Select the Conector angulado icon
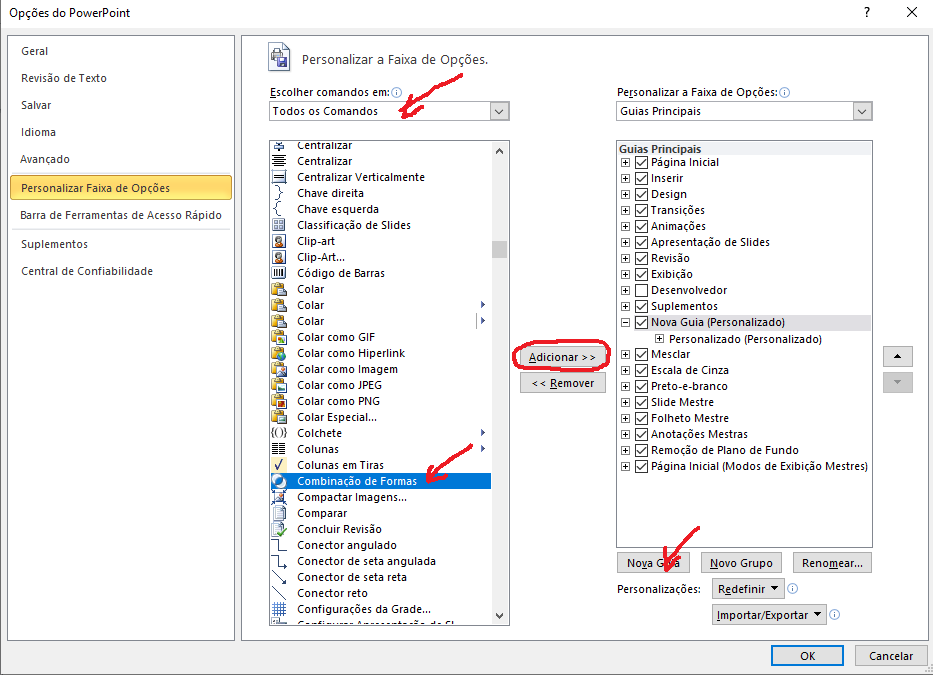This screenshot has width=933, height=675. (x=278, y=545)
